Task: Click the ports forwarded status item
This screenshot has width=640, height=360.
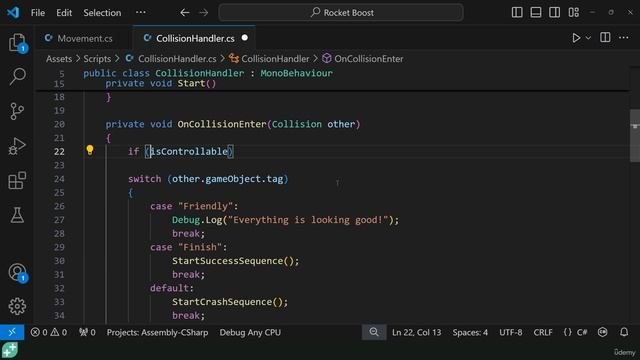Action: pyautogui.click(x=87, y=332)
